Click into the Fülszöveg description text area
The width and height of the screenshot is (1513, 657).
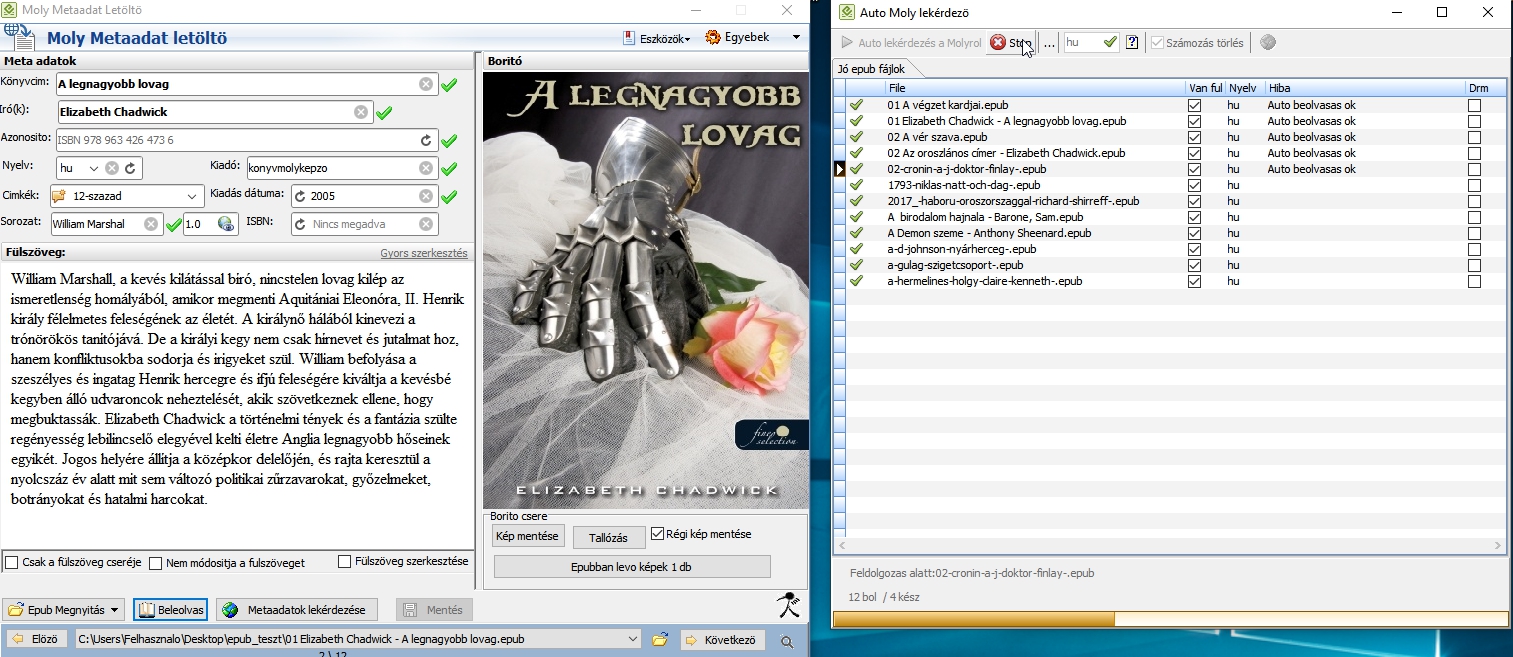236,405
